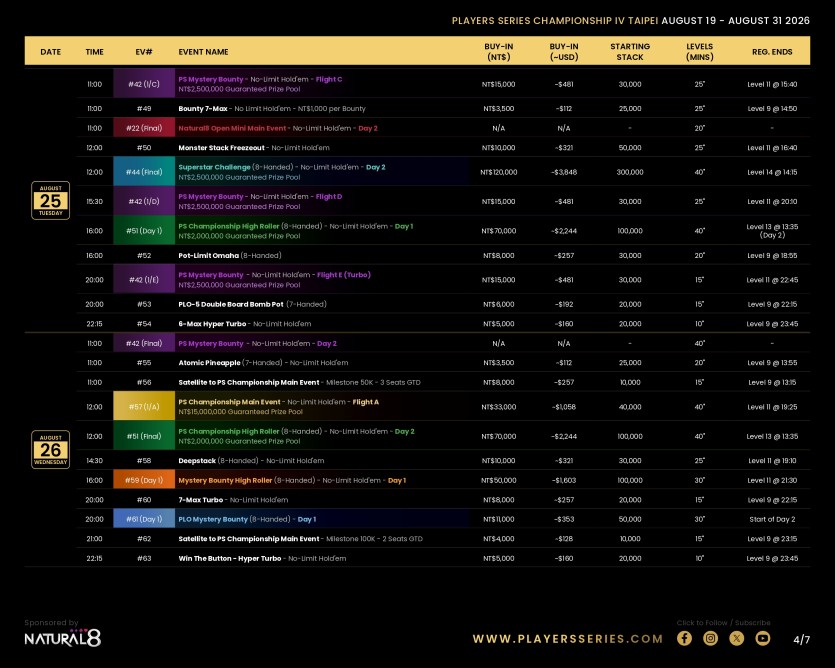Image resolution: width=835 pixels, height=668 pixels.
Task: Open the Facebook social icon
Action: click(x=684, y=638)
